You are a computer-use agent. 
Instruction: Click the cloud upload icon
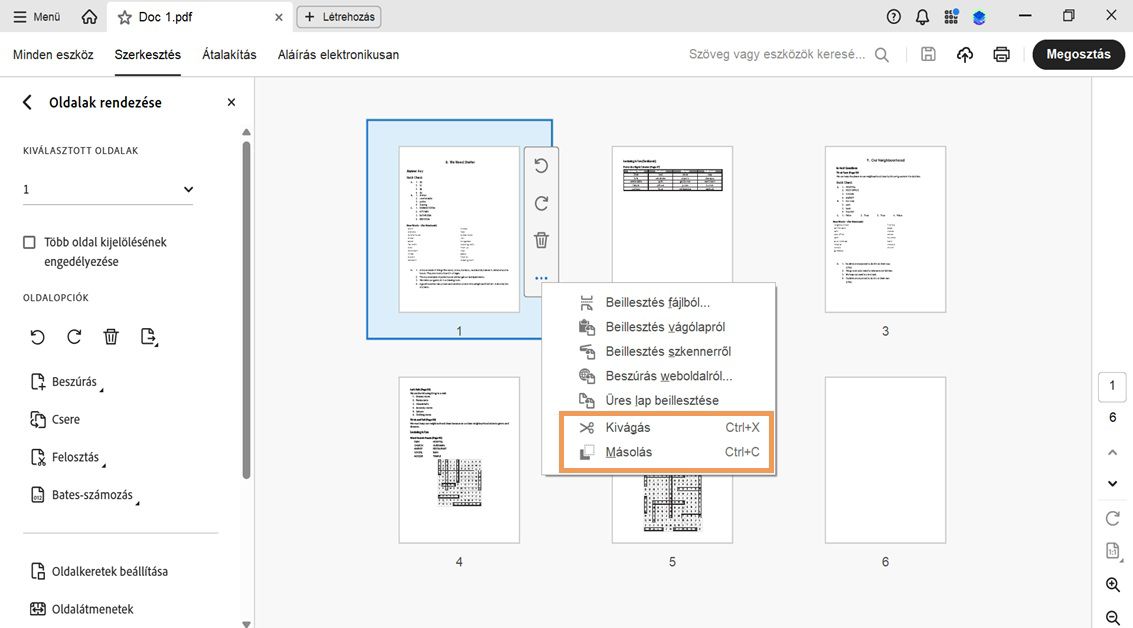pos(965,54)
